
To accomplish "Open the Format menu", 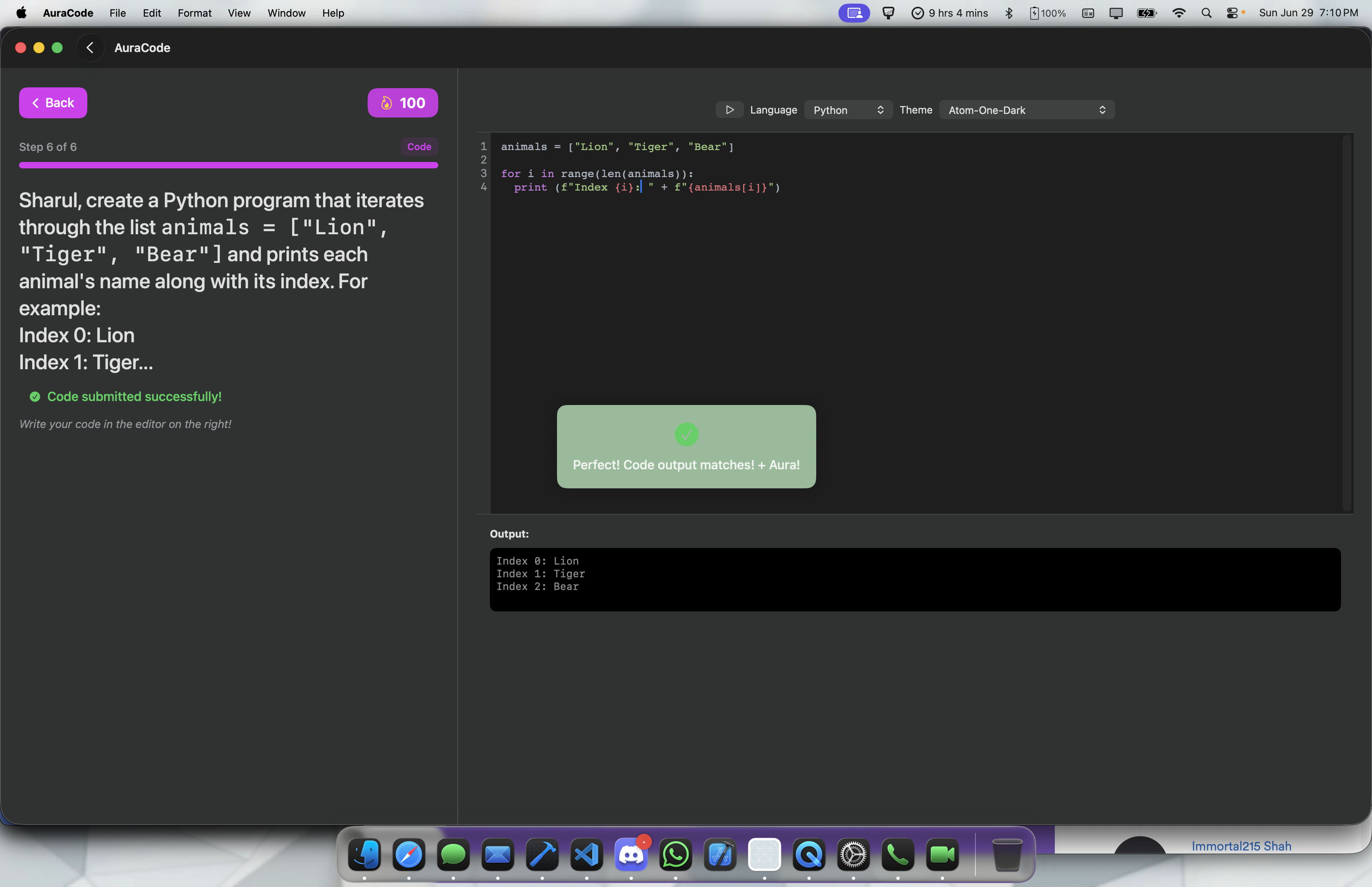I will click(x=194, y=13).
